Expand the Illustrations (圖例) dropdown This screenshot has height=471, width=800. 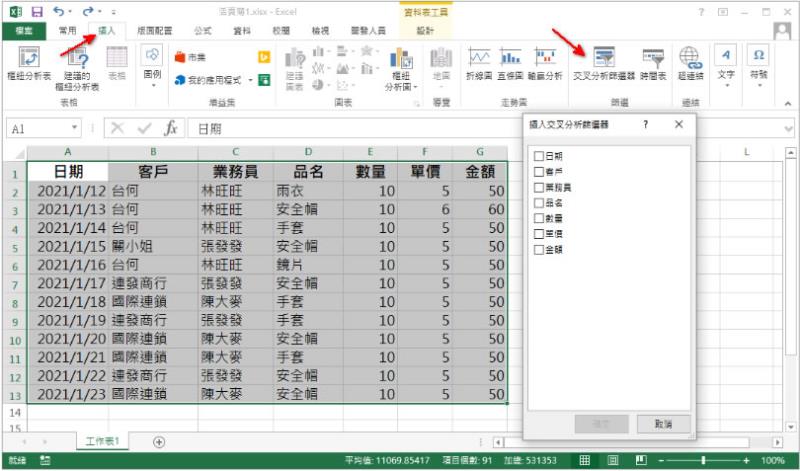(152, 66)
